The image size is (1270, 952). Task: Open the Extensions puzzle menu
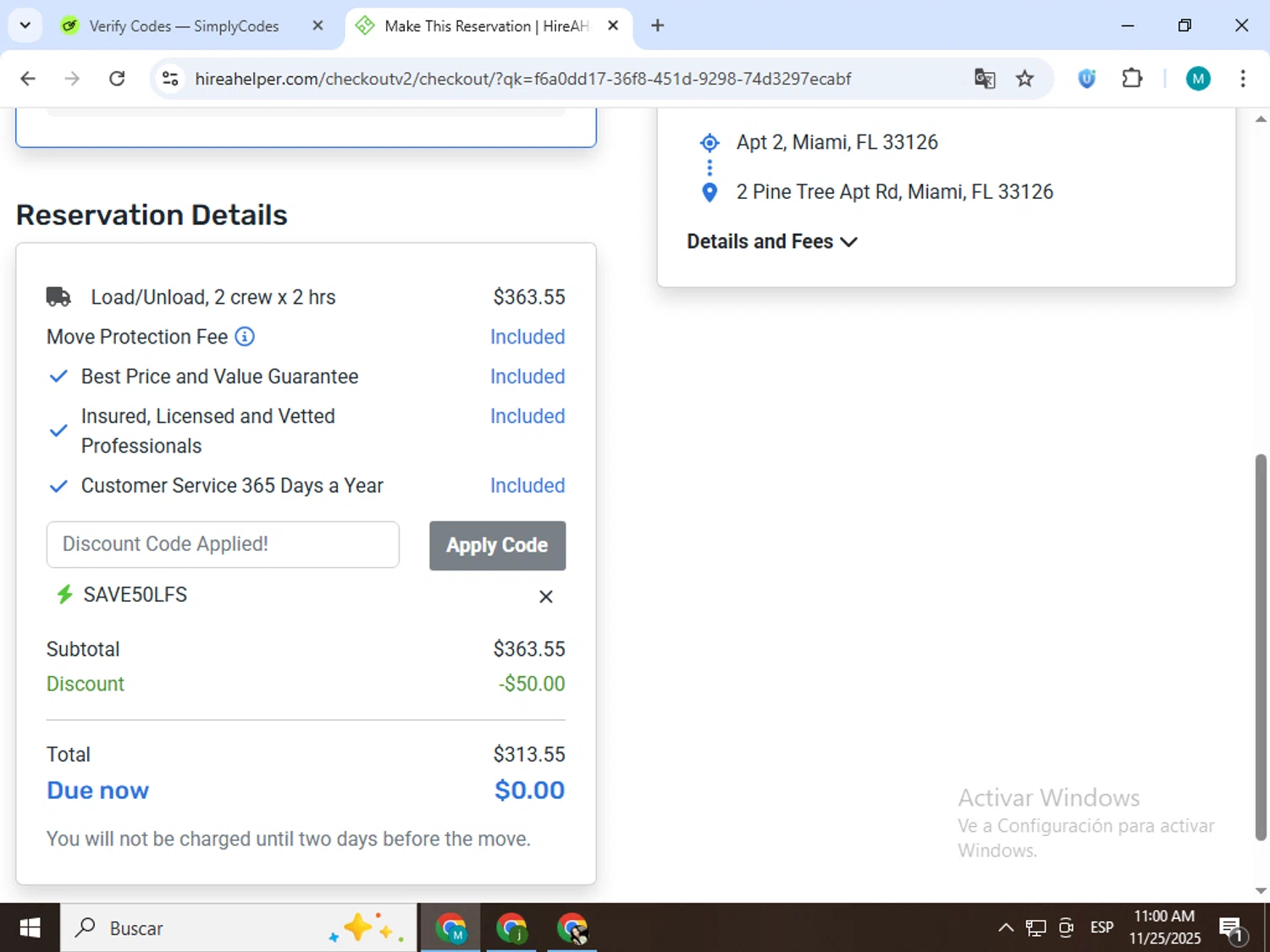coord(1132,79)
